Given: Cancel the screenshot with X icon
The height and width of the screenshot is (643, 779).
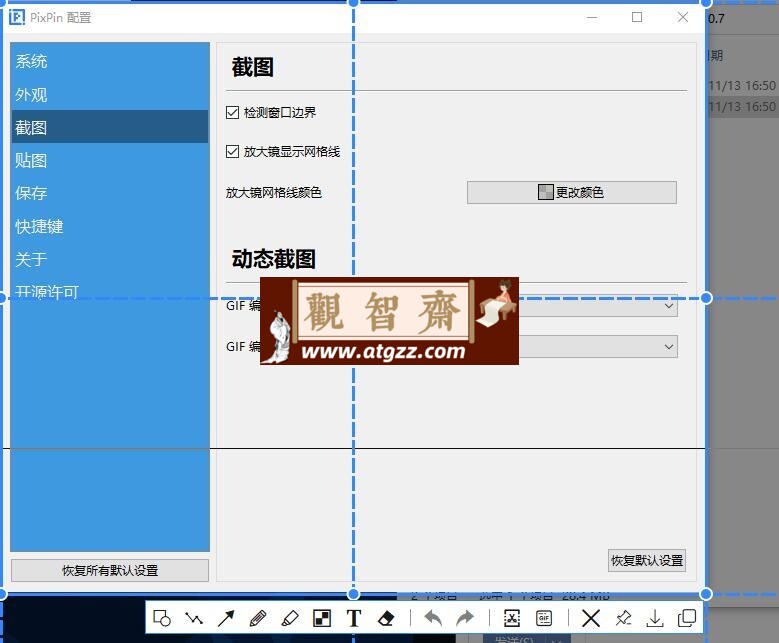Looking at the screenshot, I should pyautogui.click(x=591, y=619).
